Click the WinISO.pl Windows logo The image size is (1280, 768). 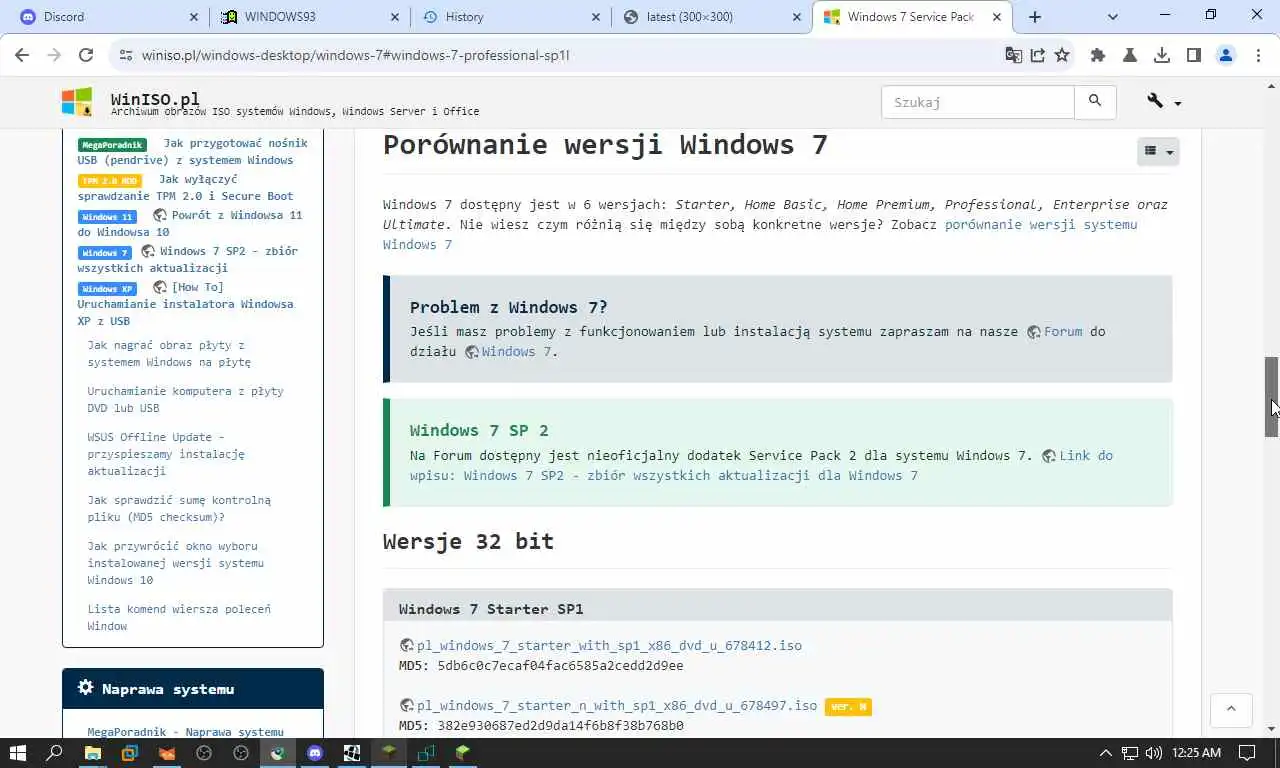coord(77,102)
